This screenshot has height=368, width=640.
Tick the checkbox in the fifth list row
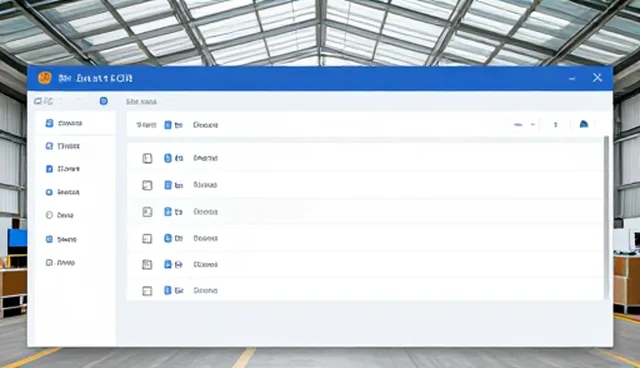(147, 265)
